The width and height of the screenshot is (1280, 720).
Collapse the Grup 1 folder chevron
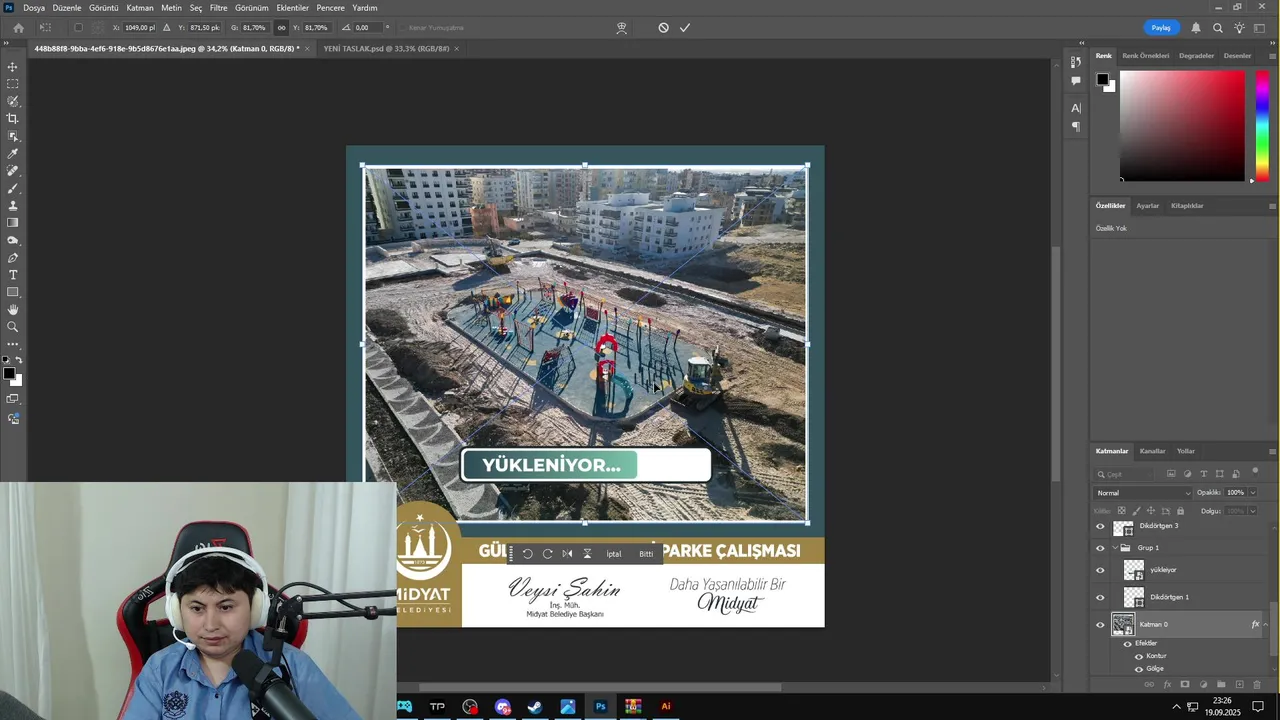1115,548
